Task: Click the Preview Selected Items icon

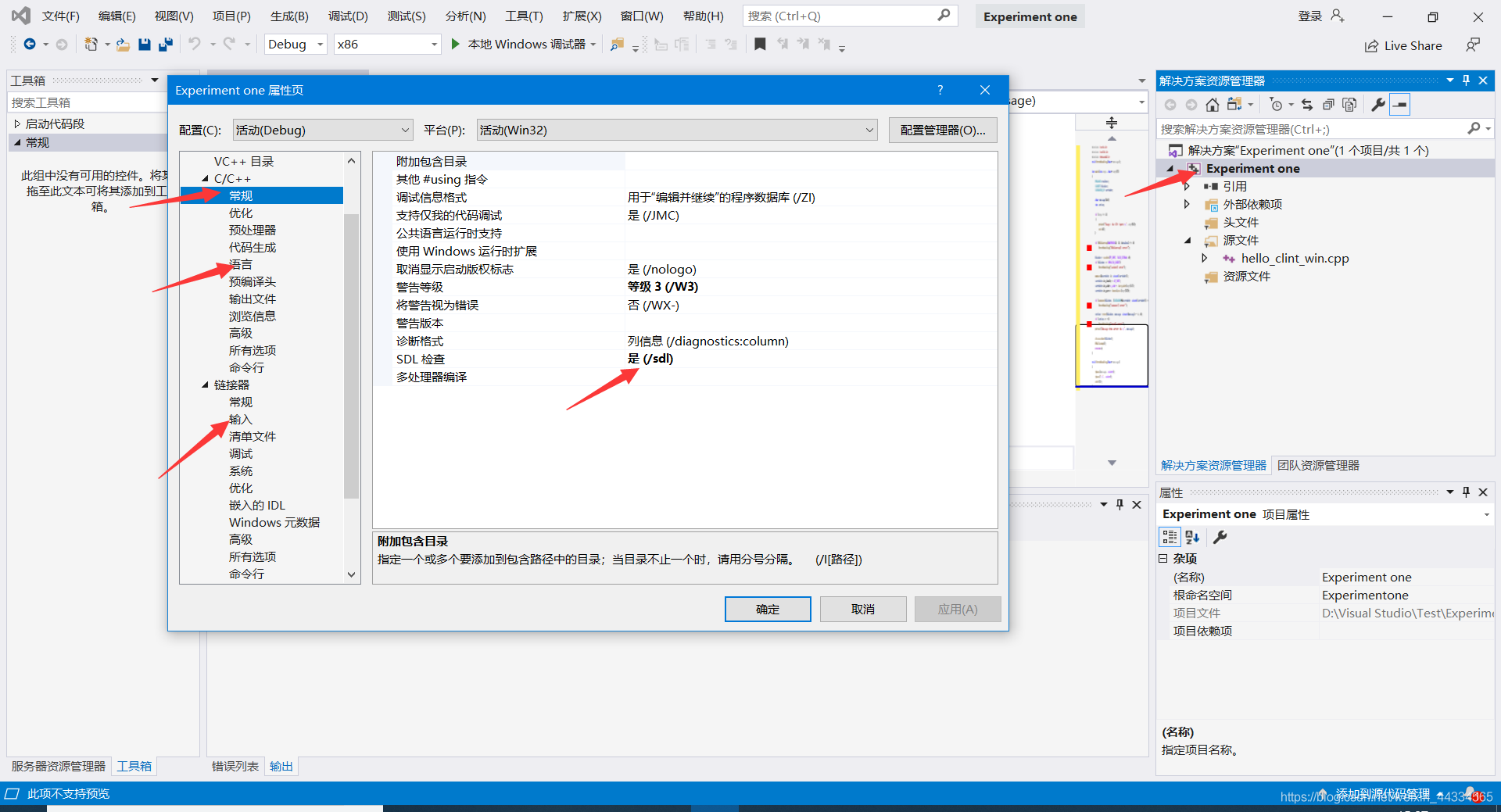Action: 1400,105
